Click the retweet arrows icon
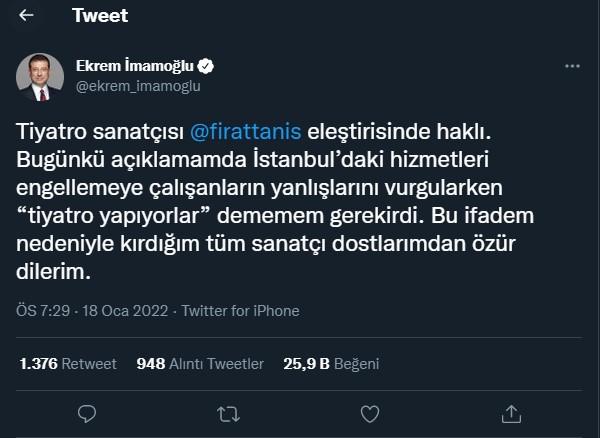The height and width of the screenshot is (438, 600). [x=228, y=412]
